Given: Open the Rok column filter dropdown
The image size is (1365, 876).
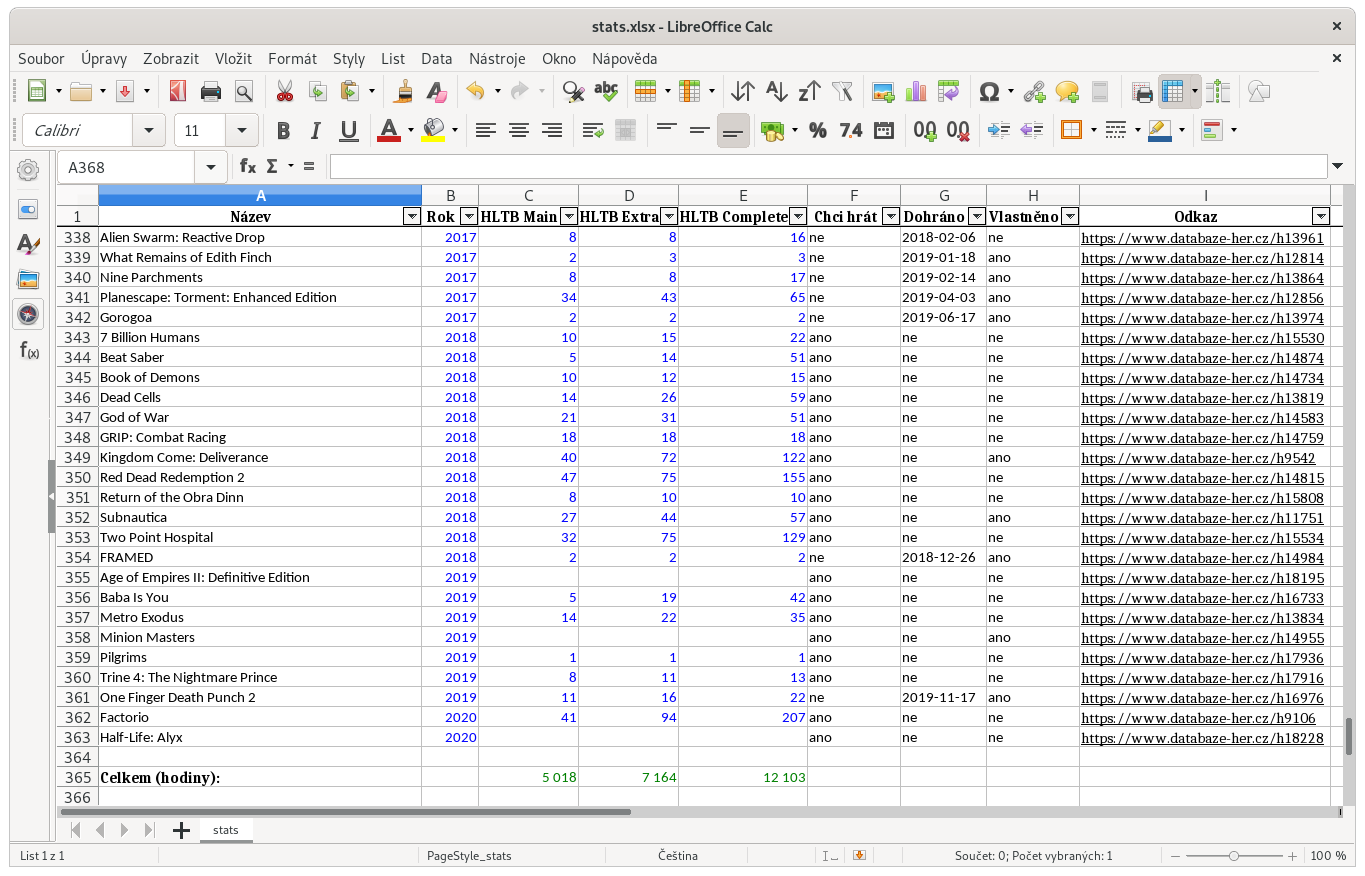Looking at the screenshot, I should (468, 217).
